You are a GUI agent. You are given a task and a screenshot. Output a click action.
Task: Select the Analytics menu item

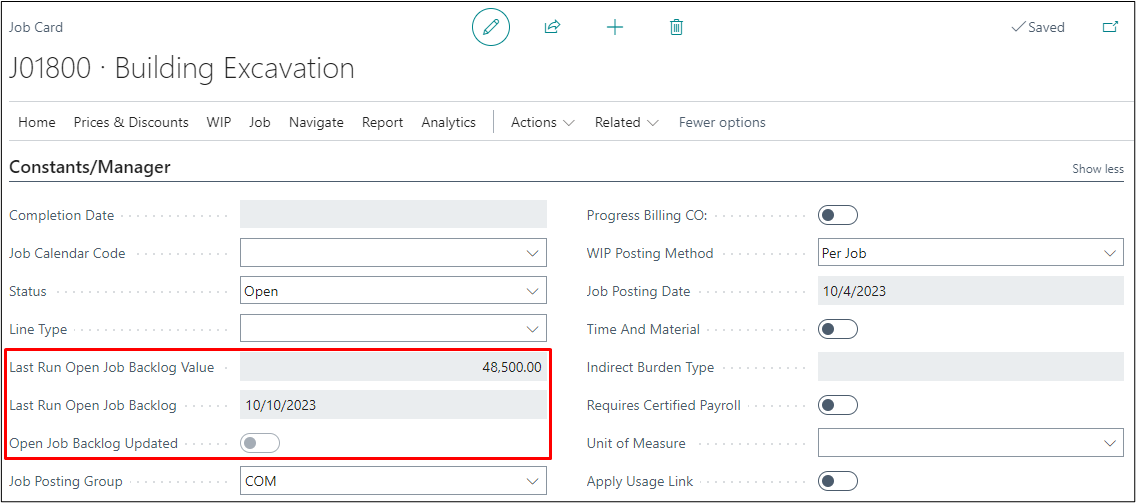(448, 122)
